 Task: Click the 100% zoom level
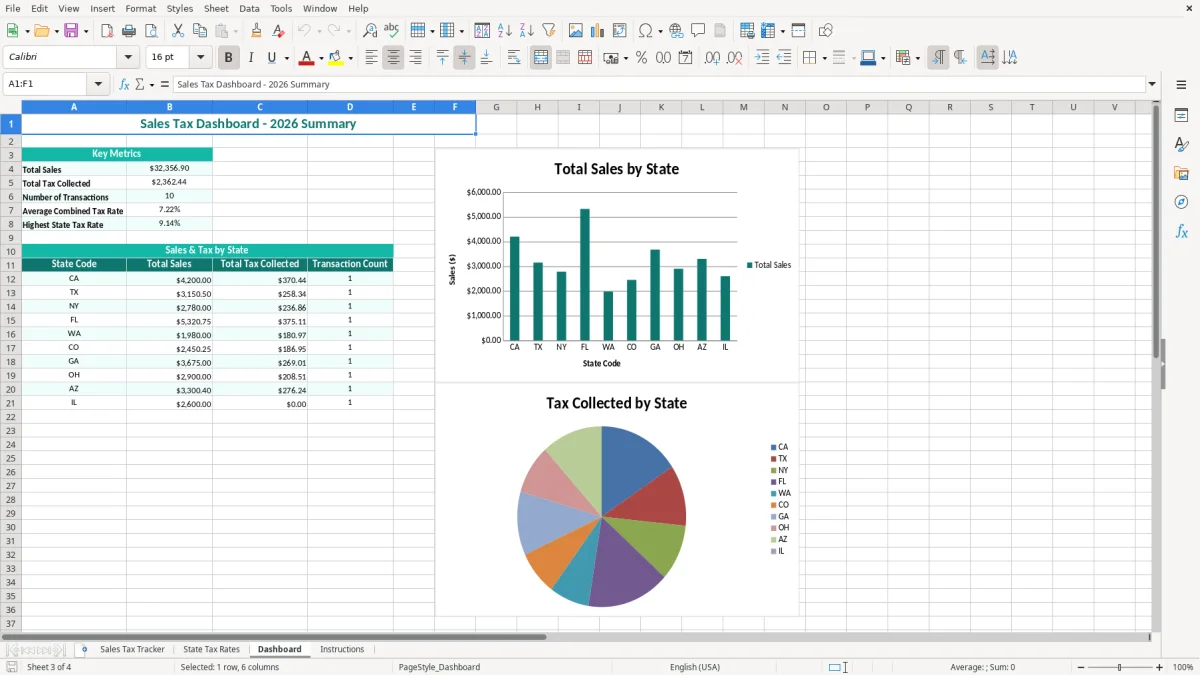(1183, 667)
